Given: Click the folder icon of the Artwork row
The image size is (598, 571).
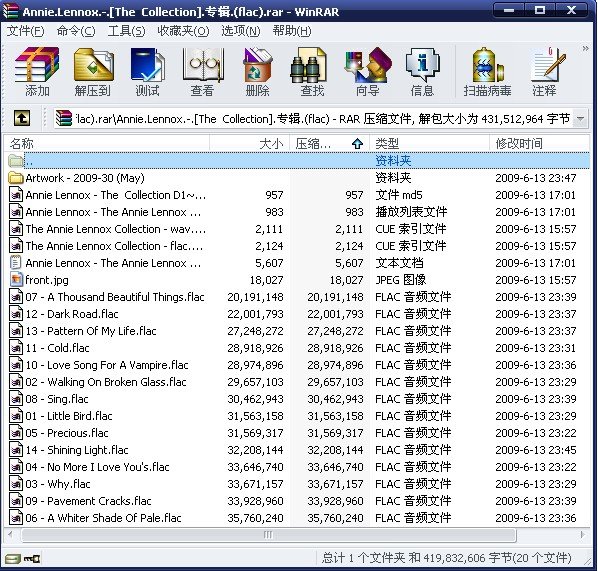Looking at the screenshot, I should coord(16,178).
